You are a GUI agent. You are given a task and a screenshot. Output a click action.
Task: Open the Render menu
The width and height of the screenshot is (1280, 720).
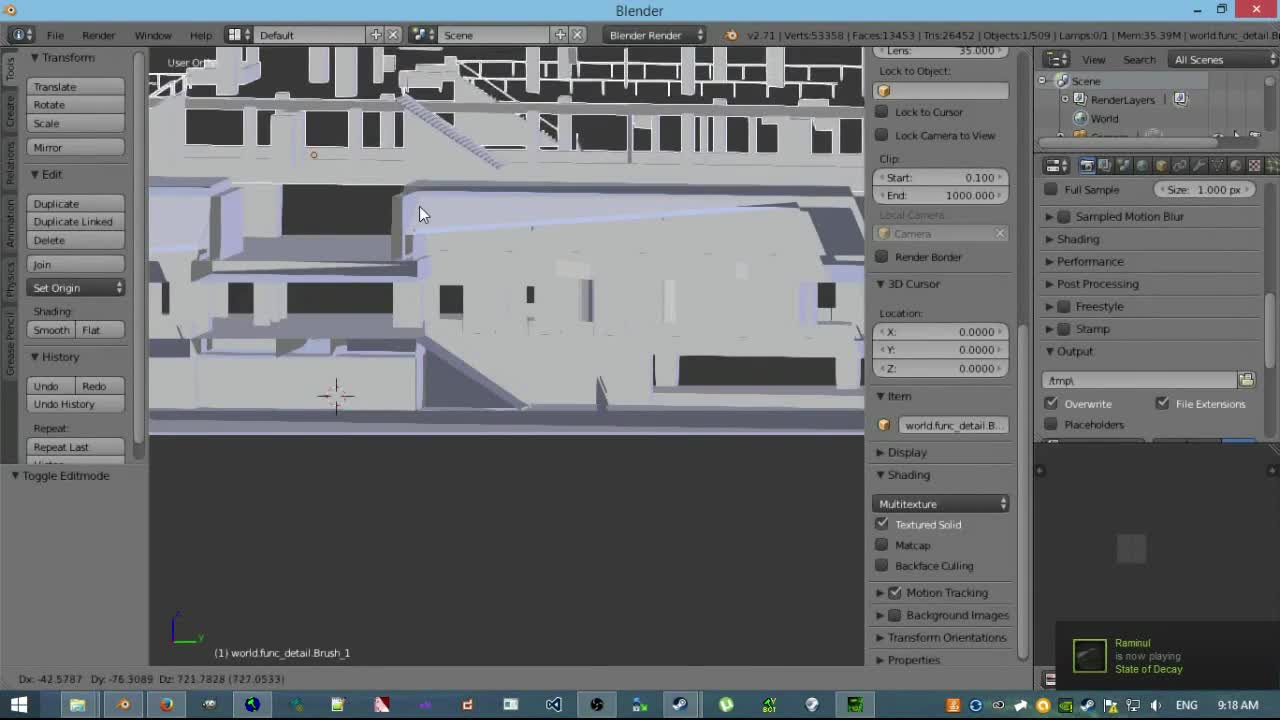pos(98,35)
